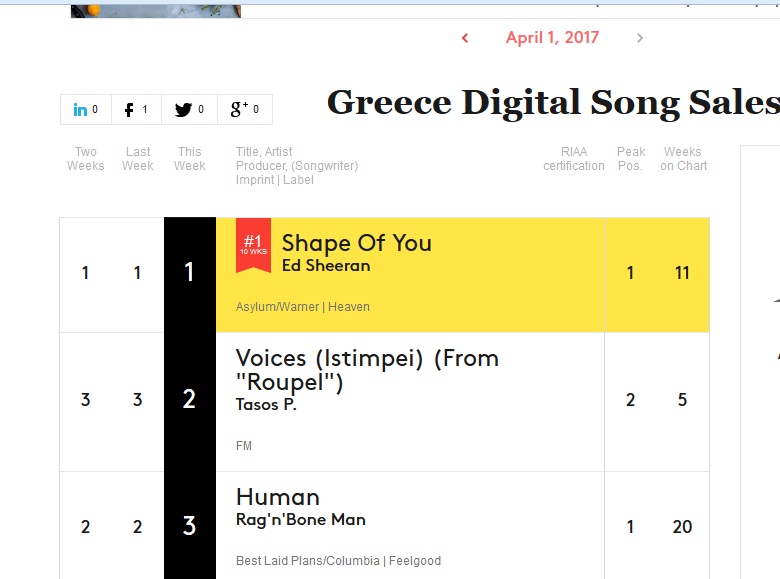Click the Weeks on Chart column header
The image size is (780, 579).
click(683, 159)
